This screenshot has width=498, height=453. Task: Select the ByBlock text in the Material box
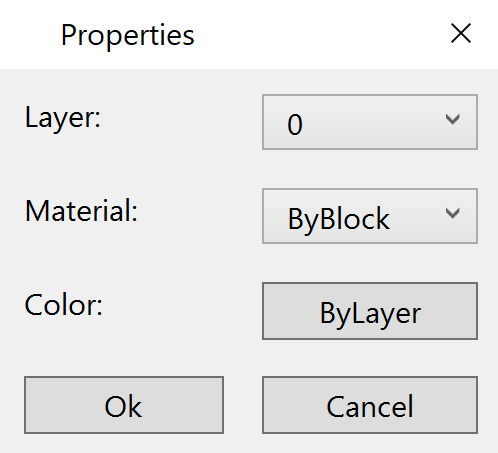pos(339,219)
